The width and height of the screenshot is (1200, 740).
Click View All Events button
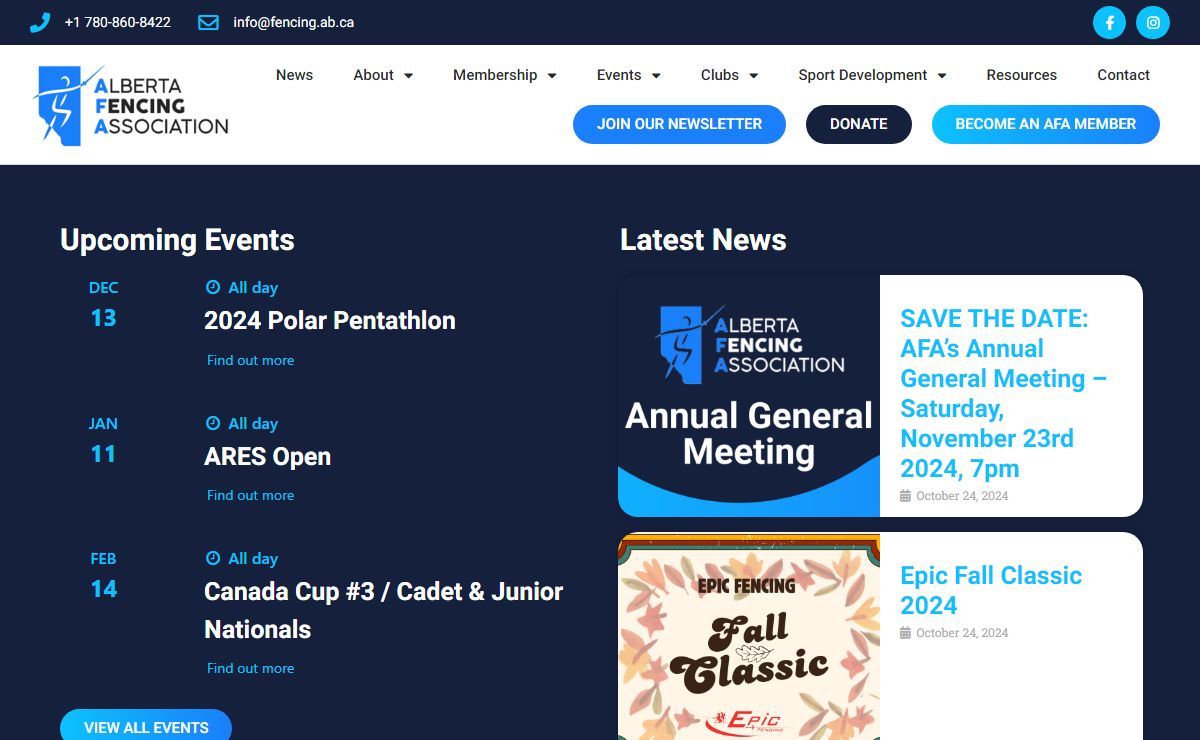click(x=146, y=726)
